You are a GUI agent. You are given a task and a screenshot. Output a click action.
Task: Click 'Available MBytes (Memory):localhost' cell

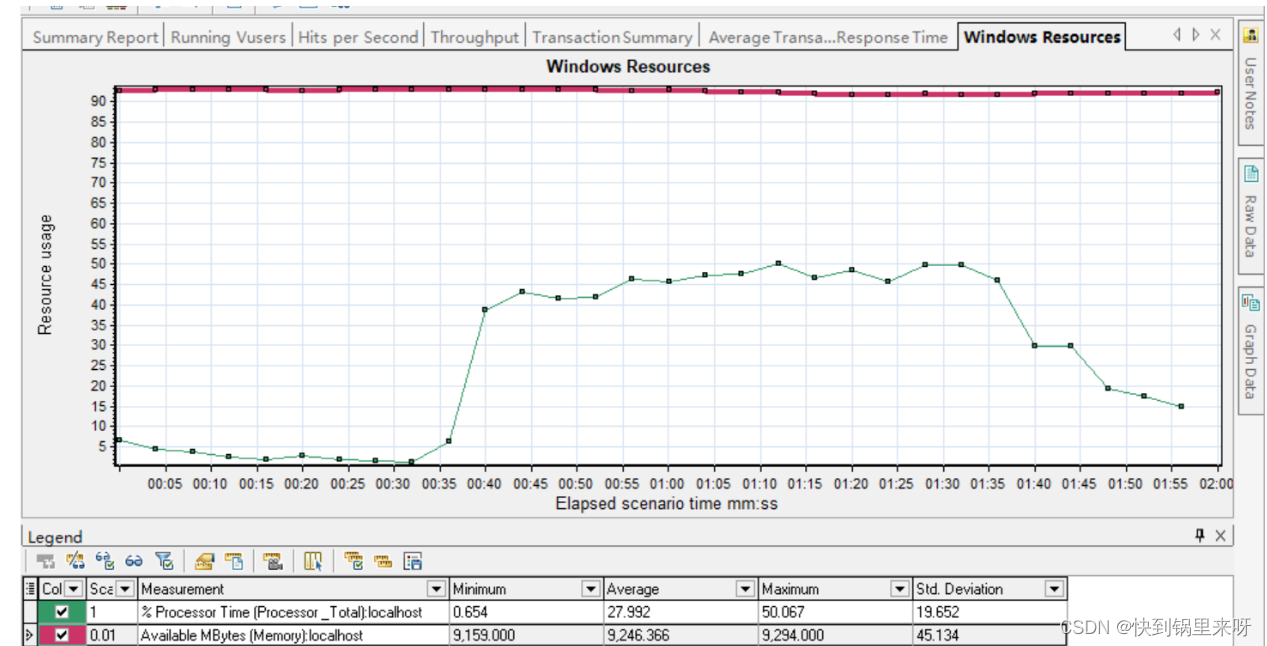(x=293, y=635)
